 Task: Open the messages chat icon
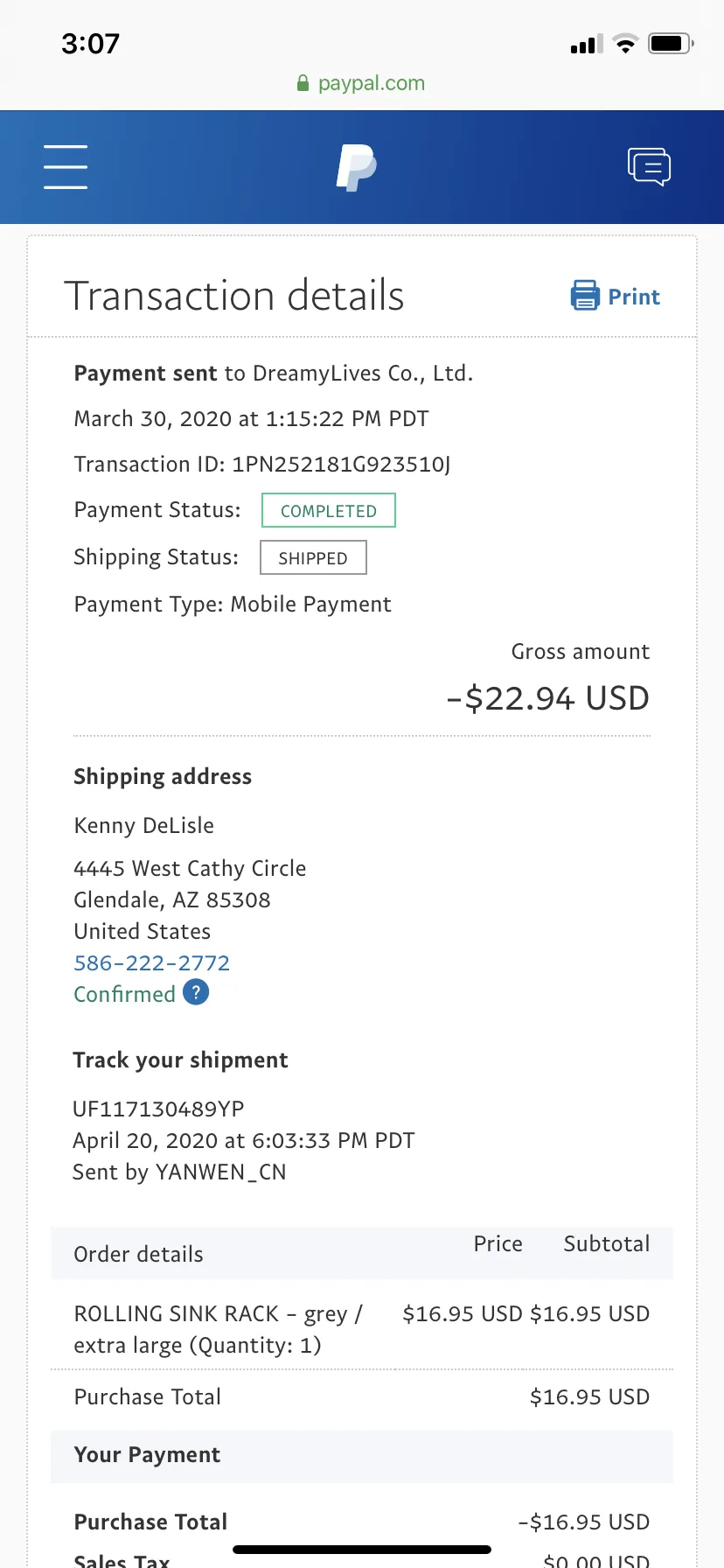click(650, 166)
